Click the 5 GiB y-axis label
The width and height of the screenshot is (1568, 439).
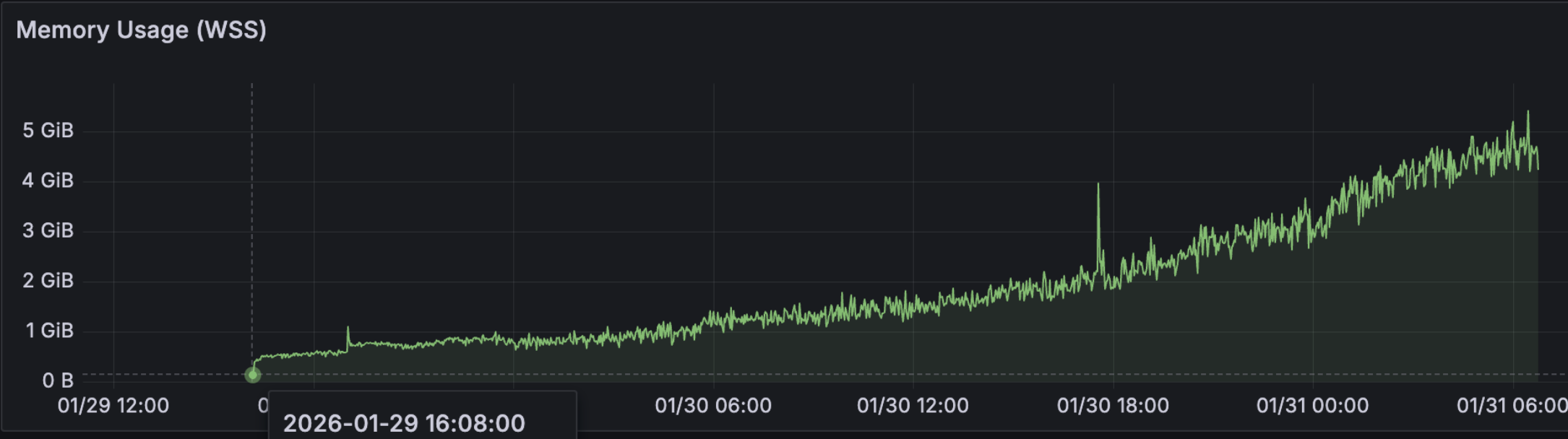(x=48, y=131)
